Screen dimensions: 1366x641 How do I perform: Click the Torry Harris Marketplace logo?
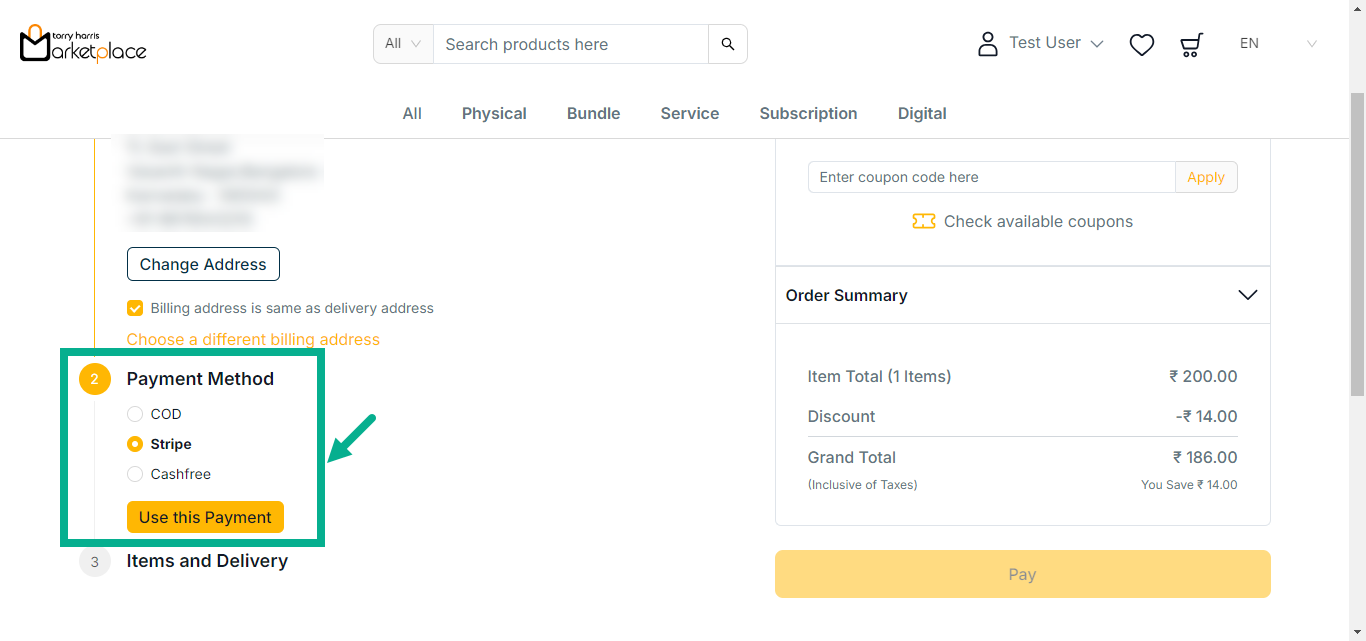coord(83,44)
